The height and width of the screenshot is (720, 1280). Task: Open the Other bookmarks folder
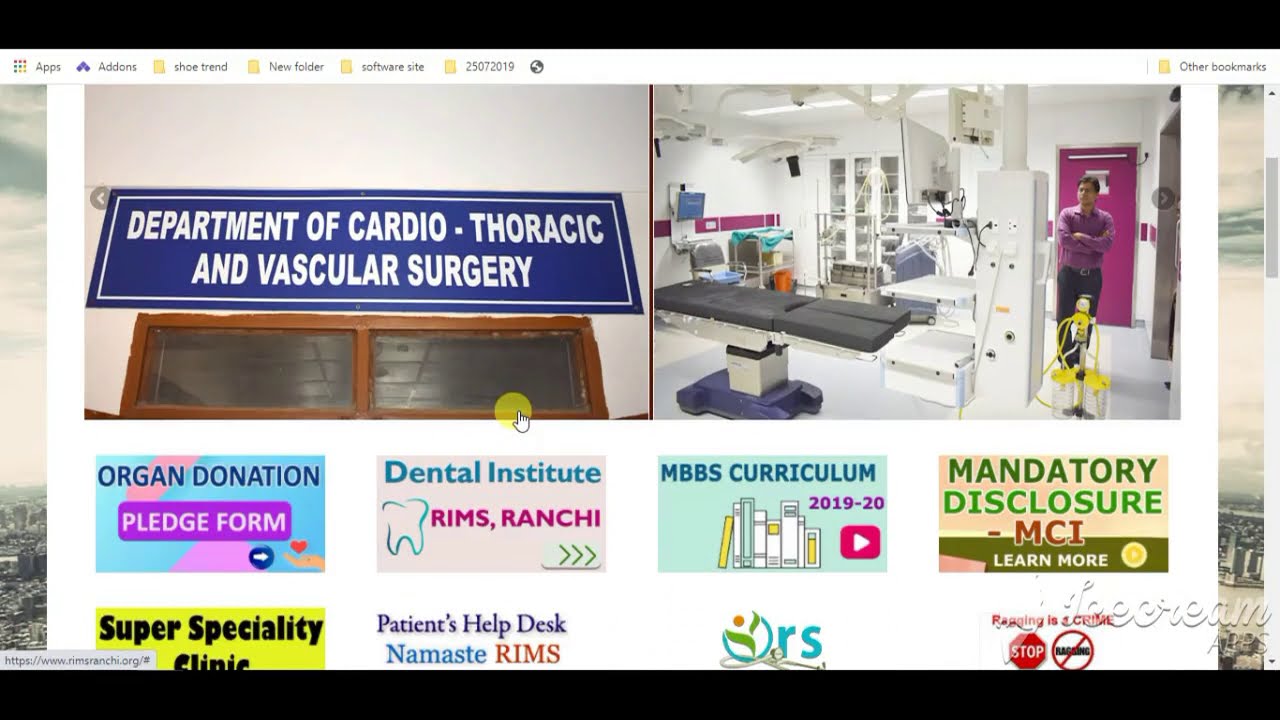pyautogui.click(x=1212, y=67)
